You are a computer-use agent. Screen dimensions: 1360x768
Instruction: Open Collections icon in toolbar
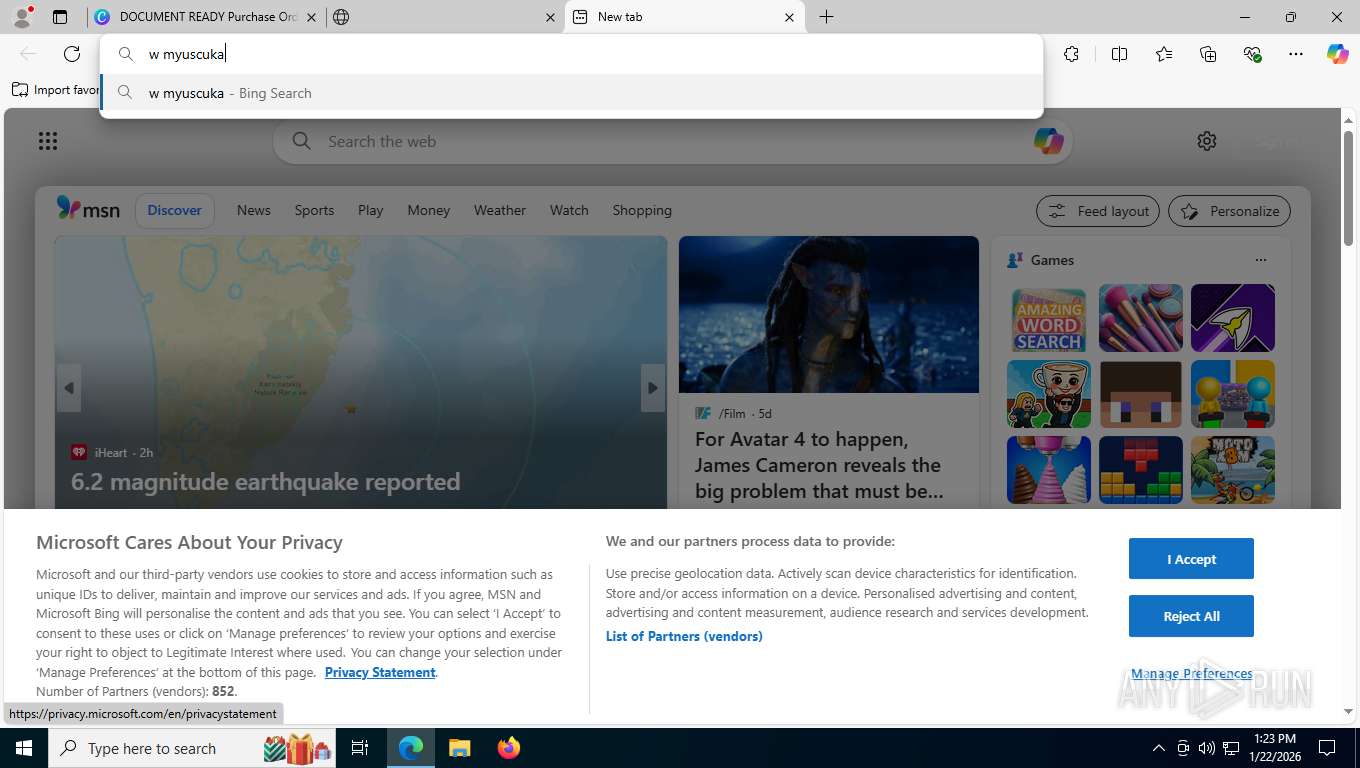pyautogui.click(x=1208, y=54)
